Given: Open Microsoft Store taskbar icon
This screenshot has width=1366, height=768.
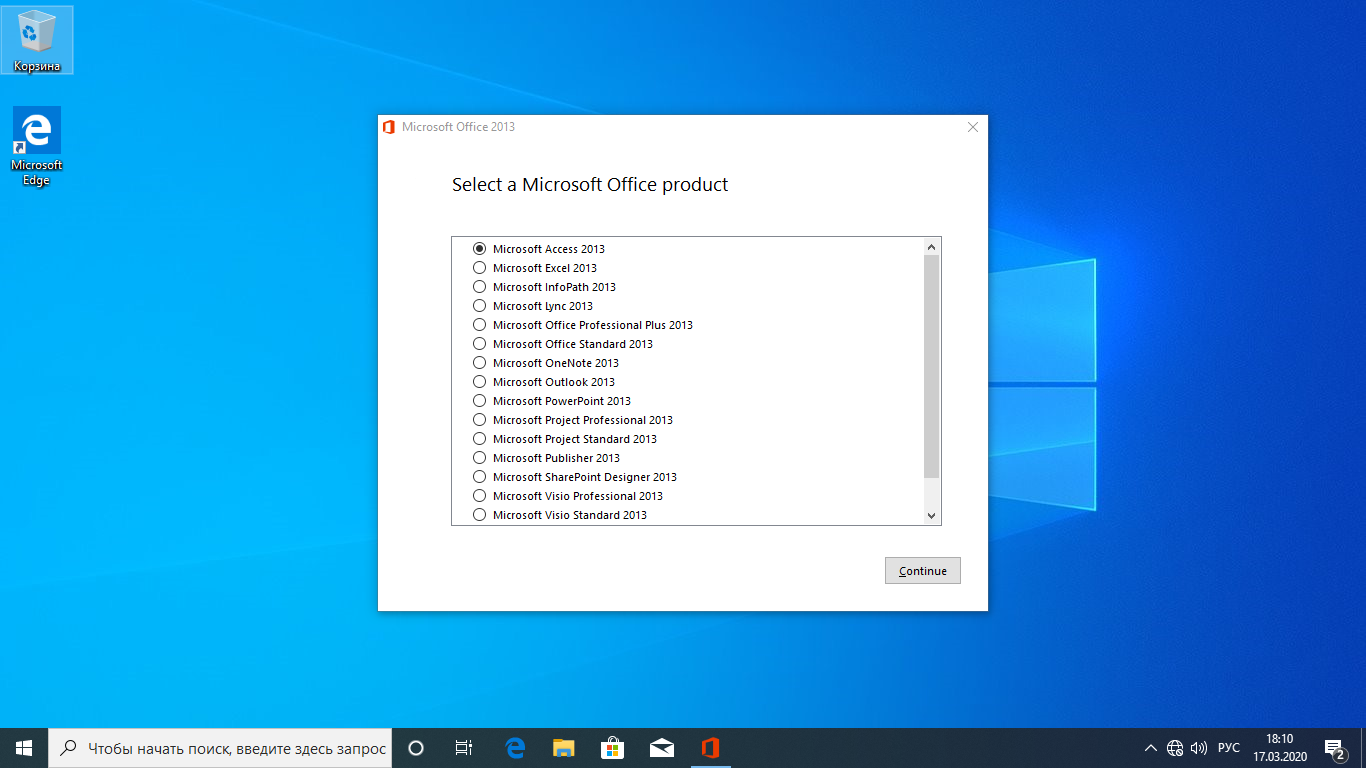Looking at the screenshot, I should 612,748.
